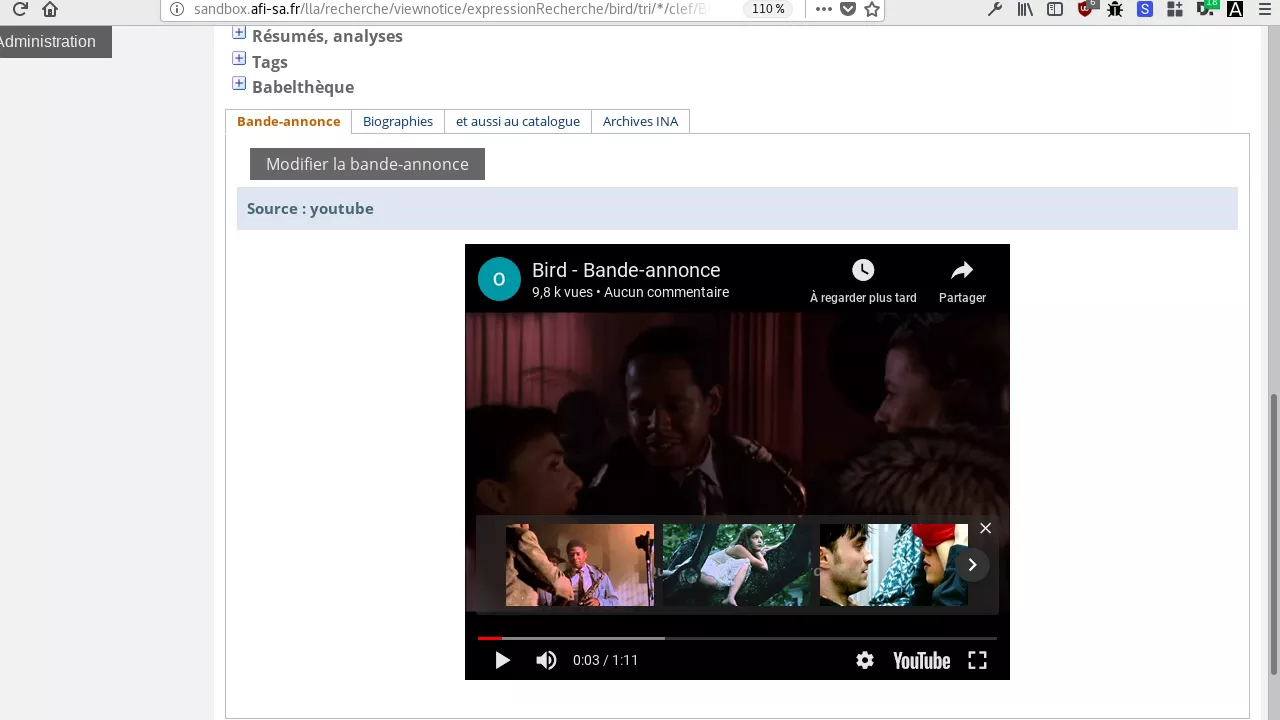Open YouTube player settings gear
Viewport: 1280px width, 720px height.
tap(865, 660)
